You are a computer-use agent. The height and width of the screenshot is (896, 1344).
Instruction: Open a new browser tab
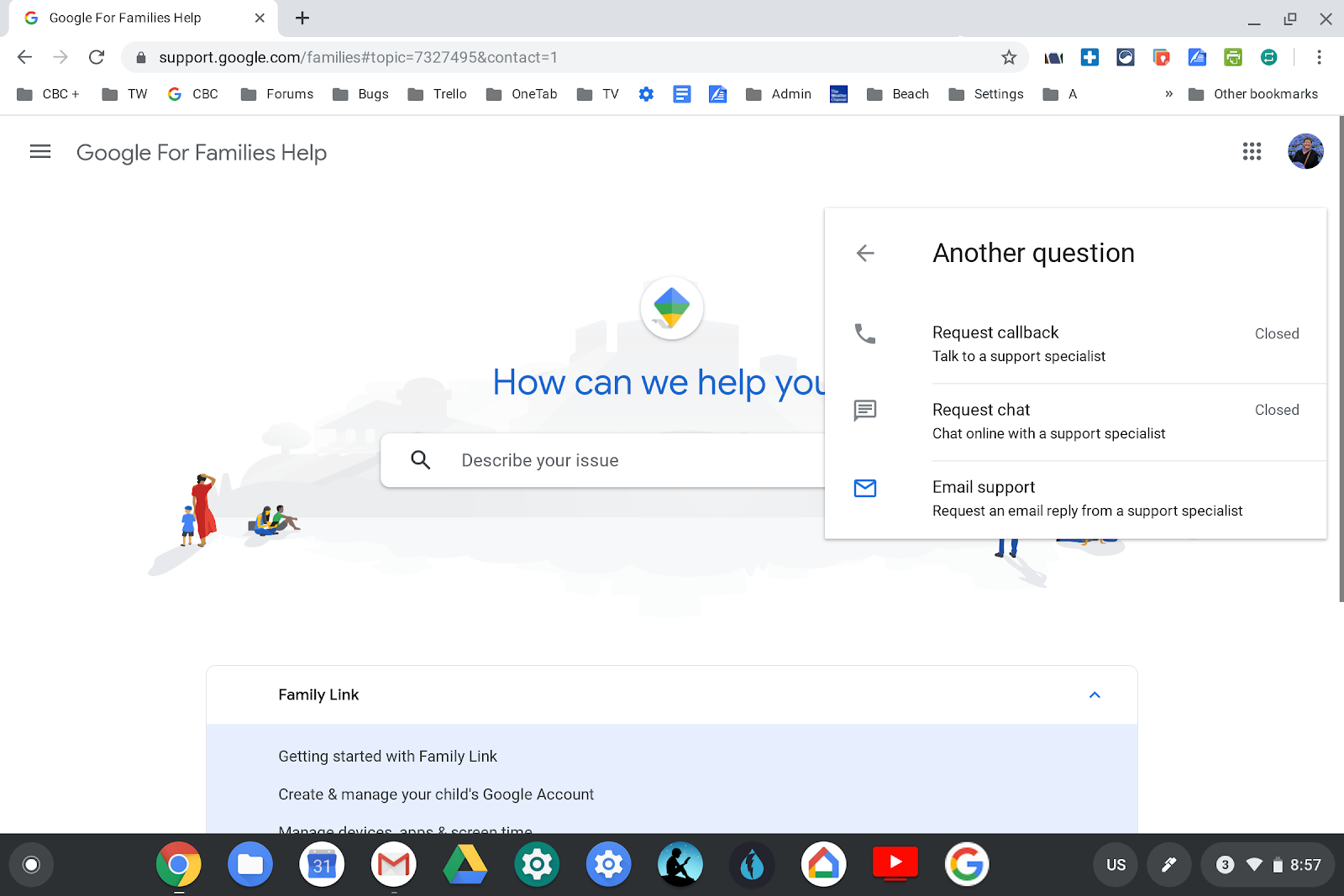pos(302,18)
